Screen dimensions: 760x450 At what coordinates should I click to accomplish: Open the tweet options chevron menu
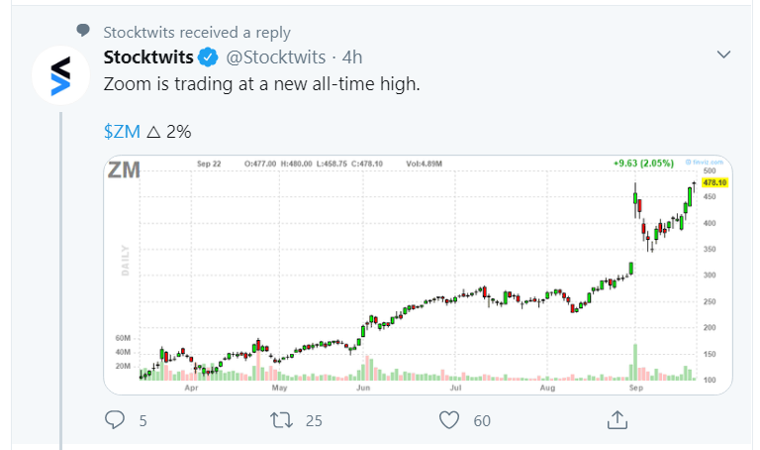(x=727, y=53)
